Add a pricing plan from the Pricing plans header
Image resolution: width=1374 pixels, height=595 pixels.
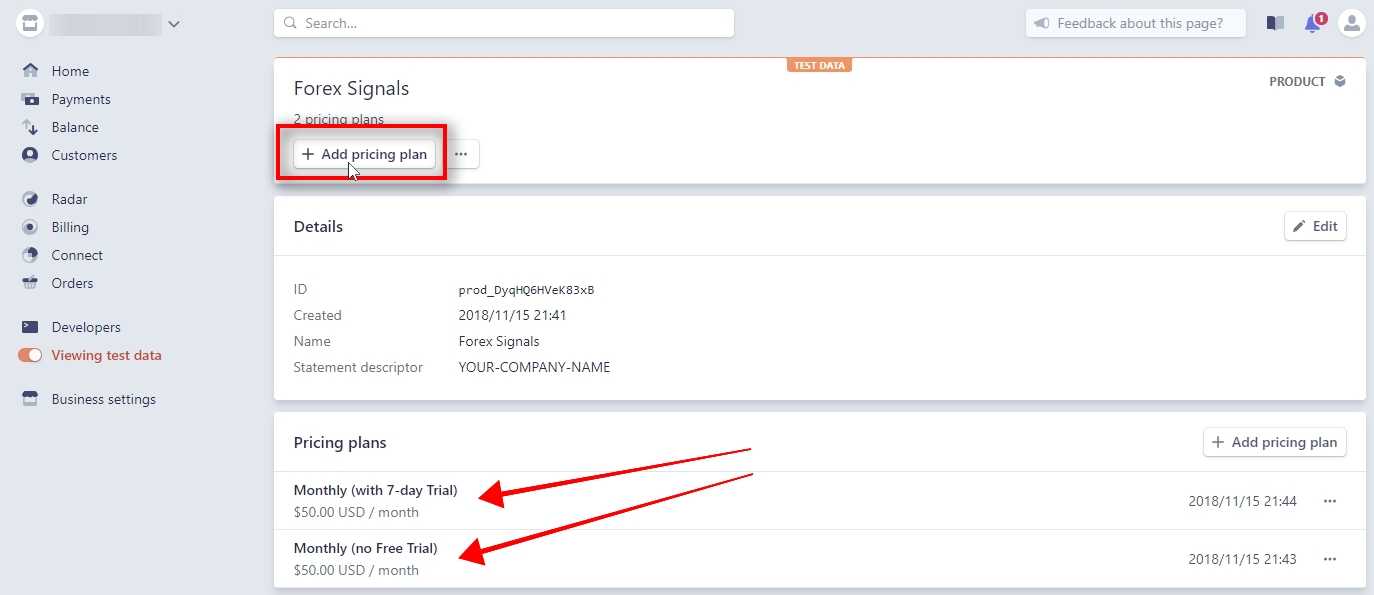[1275, 442]
